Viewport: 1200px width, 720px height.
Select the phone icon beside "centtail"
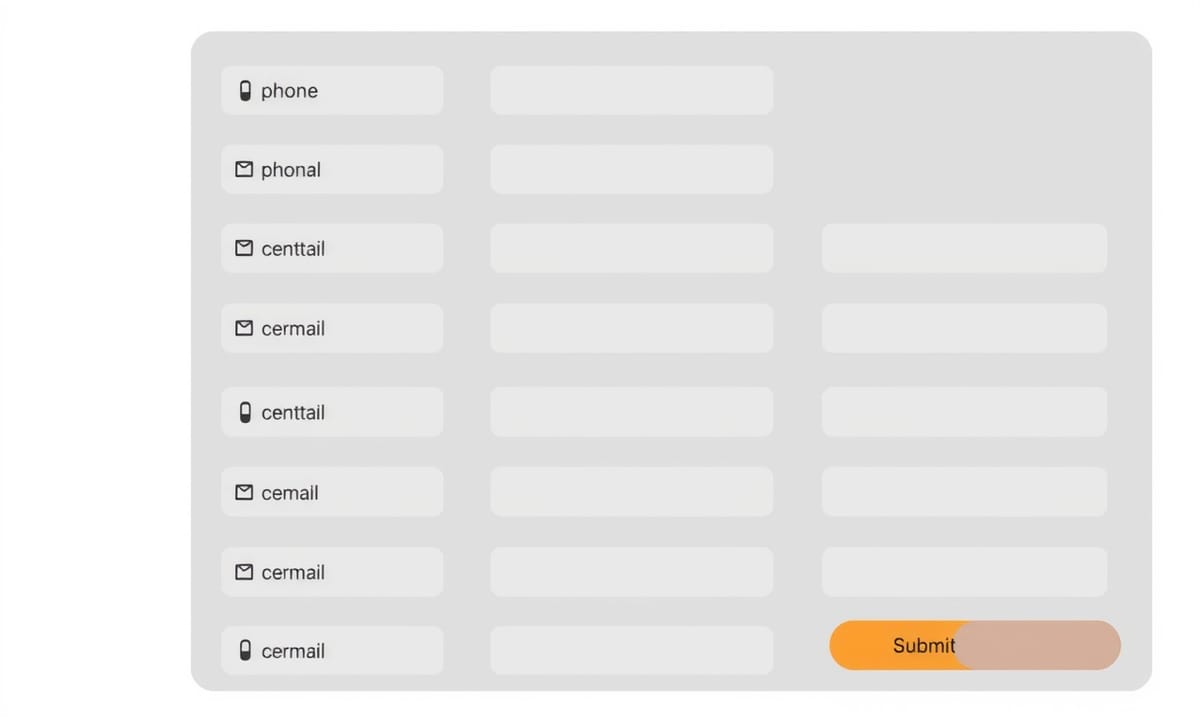pos(245,412)
